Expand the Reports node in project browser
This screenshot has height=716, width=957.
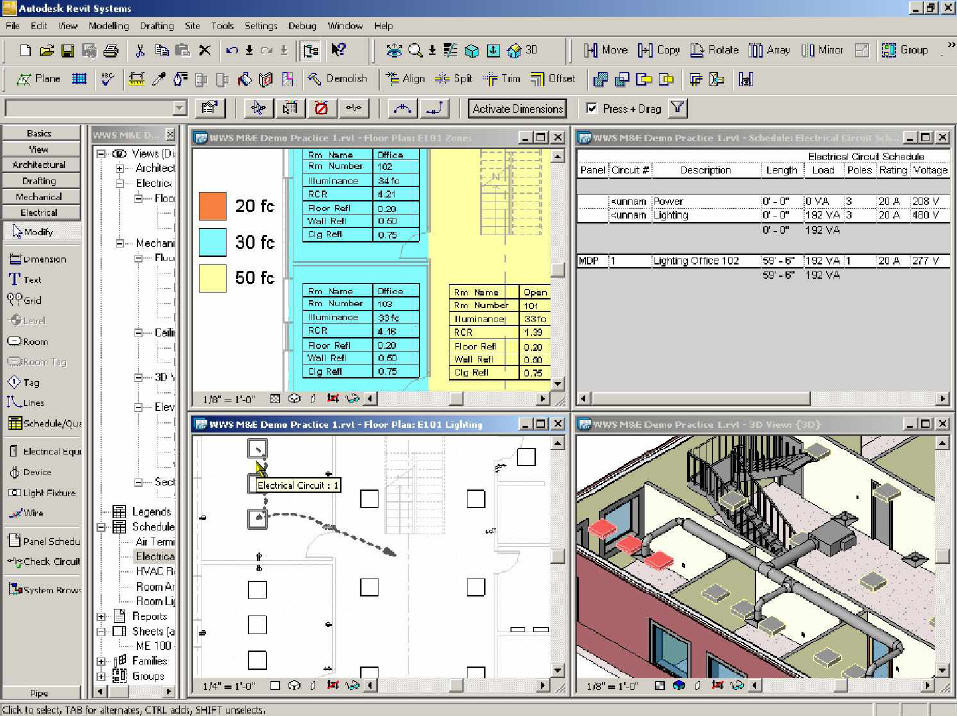click(101, 617)
